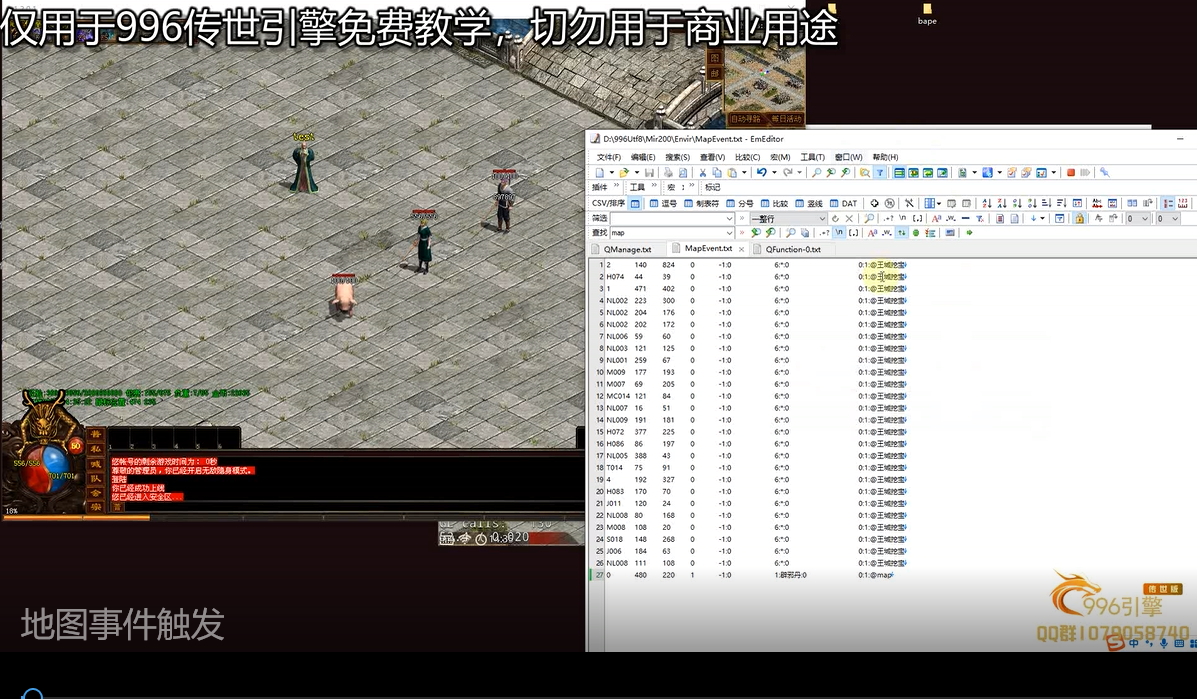Toggle the up-down arrows search option in find bar
The width and height of the screenshot is (1197, 699).
(902, 233)
